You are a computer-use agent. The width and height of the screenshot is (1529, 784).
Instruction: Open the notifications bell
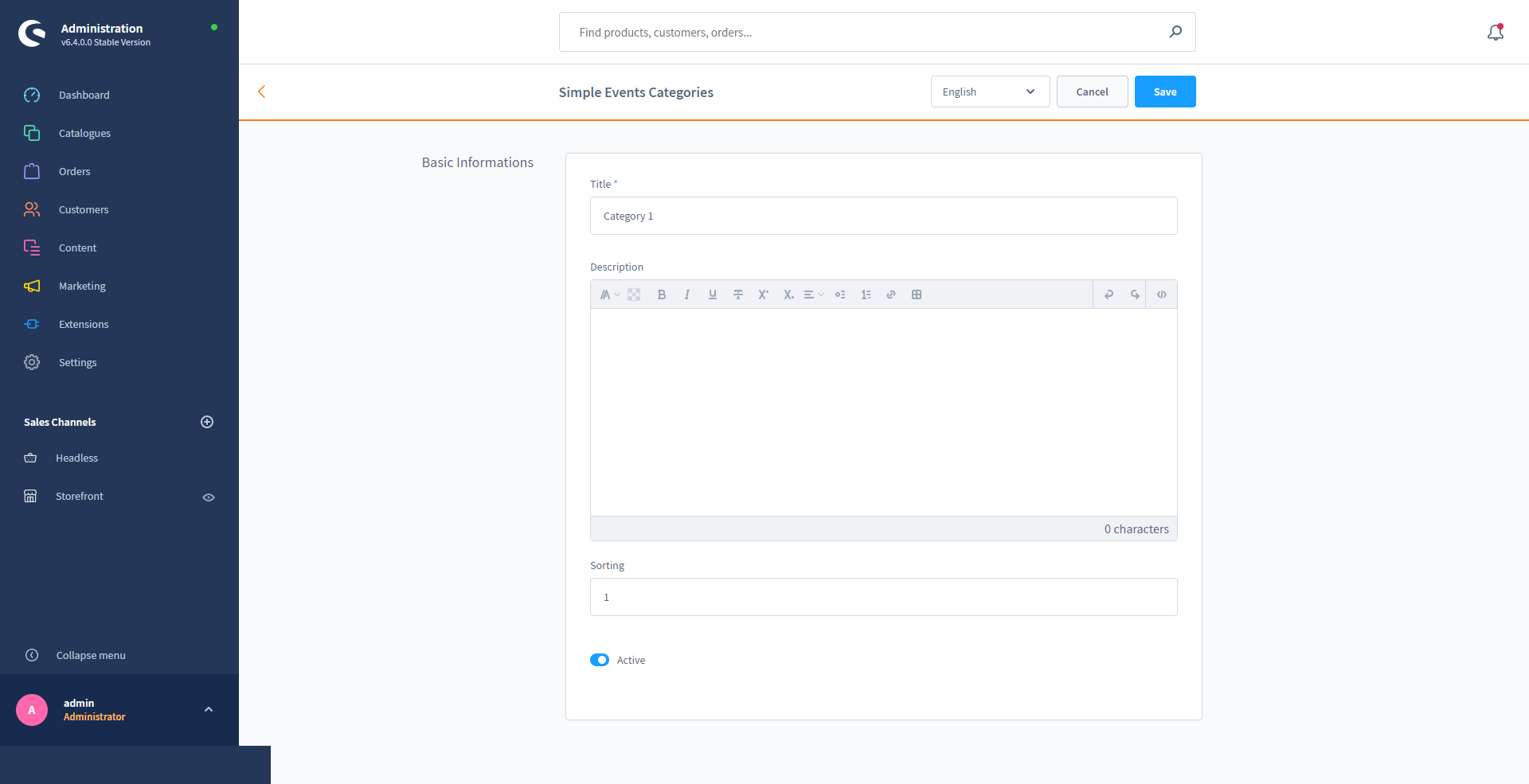[1496, 32]
